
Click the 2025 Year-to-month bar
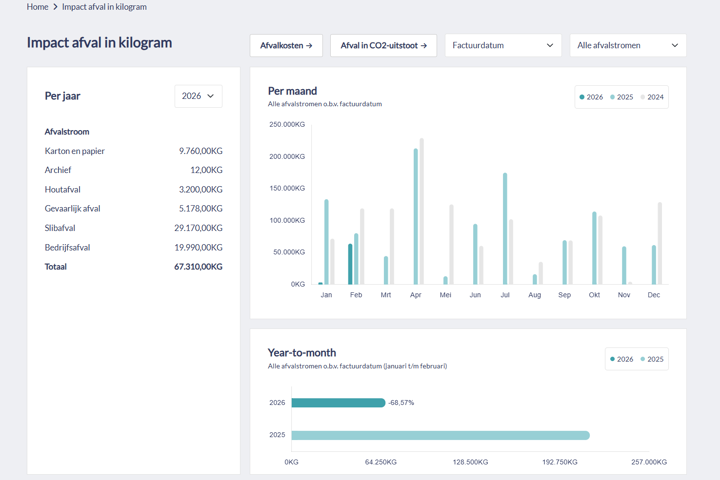tap(440, 435)
